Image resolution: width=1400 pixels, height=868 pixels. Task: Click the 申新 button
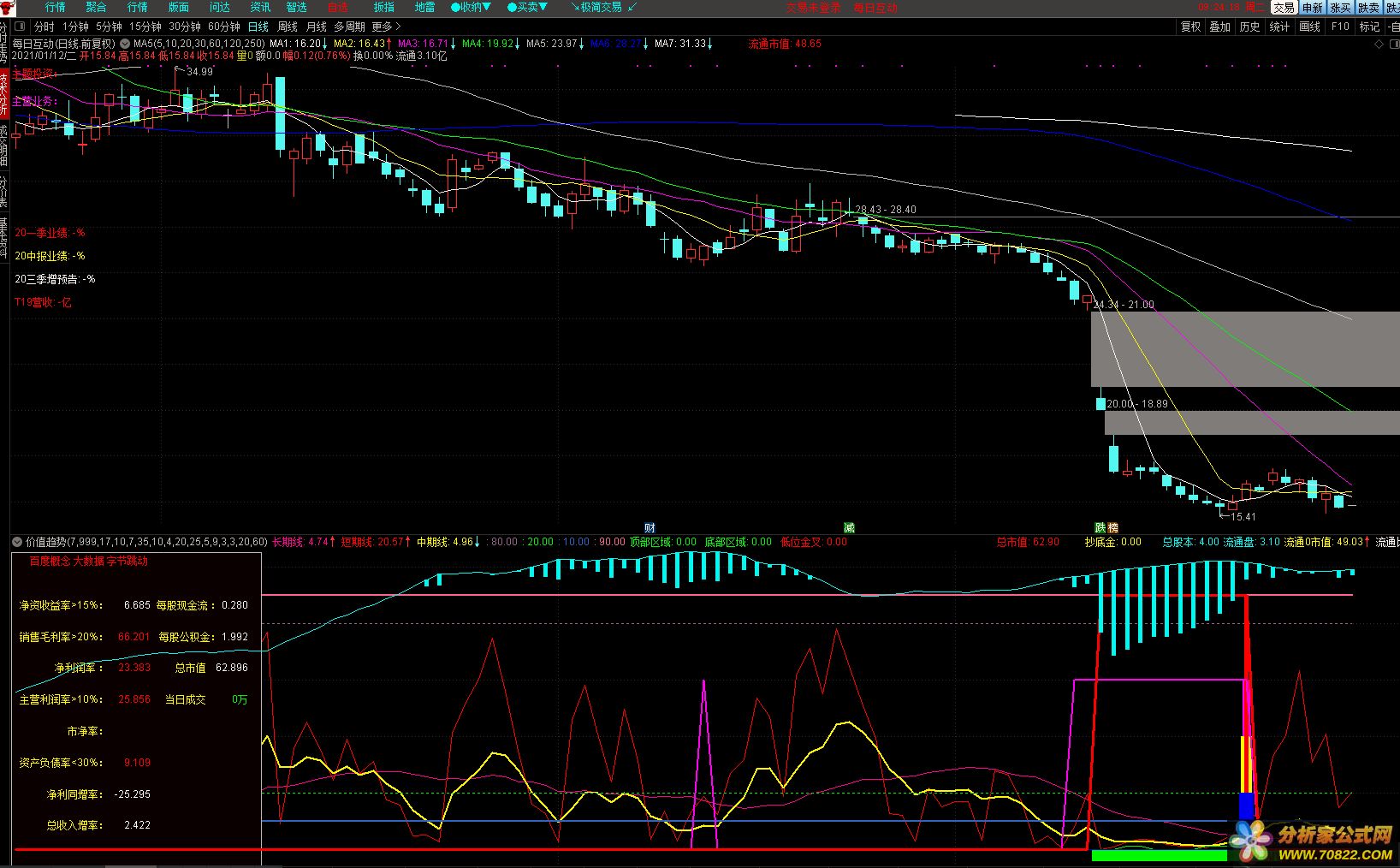tap(1312, 7)
